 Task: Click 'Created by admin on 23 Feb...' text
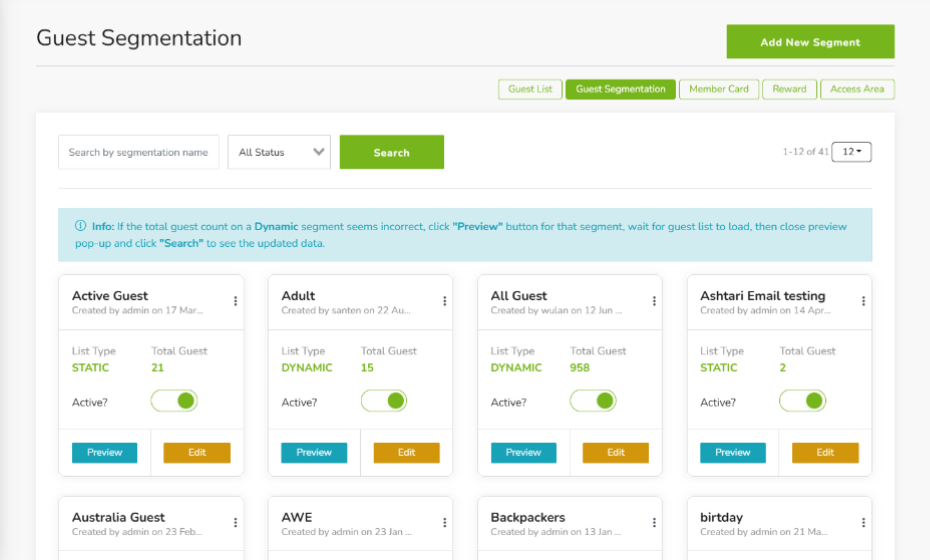tap(137, 532)
